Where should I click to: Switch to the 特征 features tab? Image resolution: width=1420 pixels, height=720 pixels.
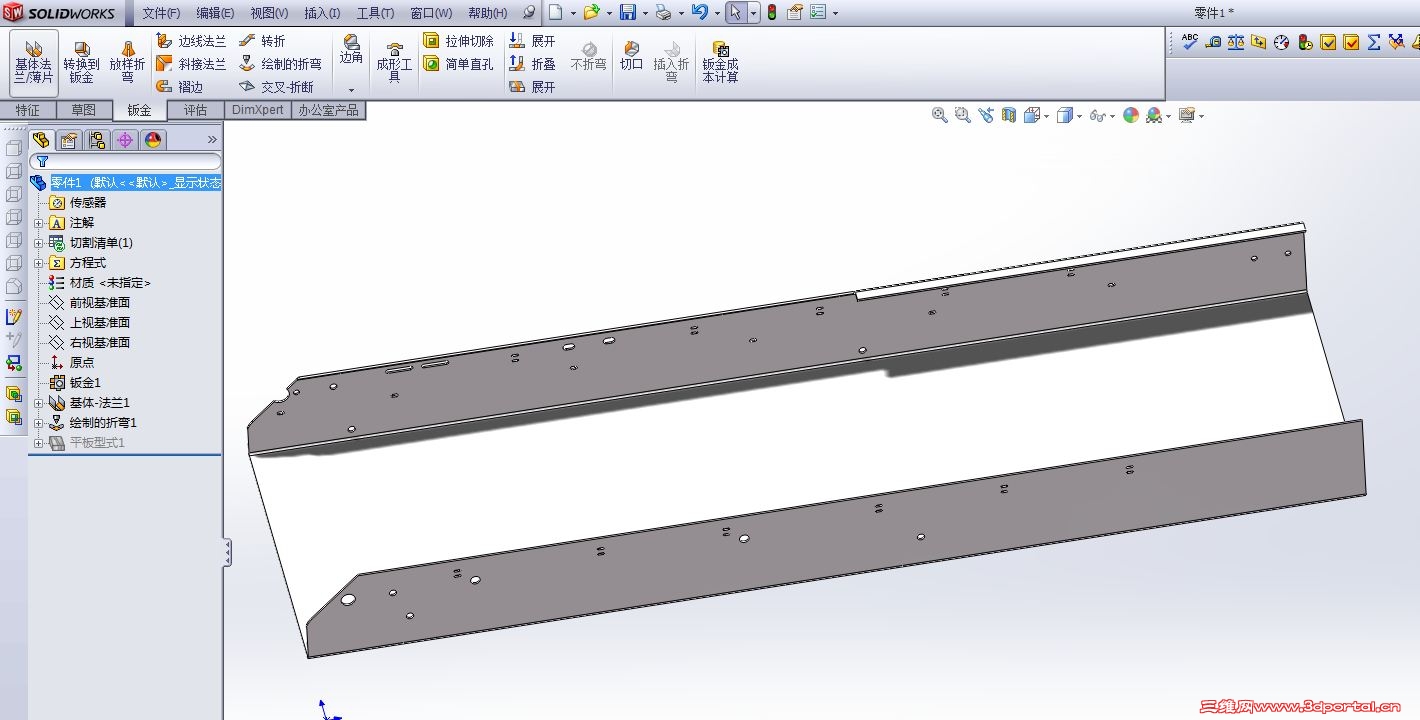pyautogui.click(x=28, y=110)
